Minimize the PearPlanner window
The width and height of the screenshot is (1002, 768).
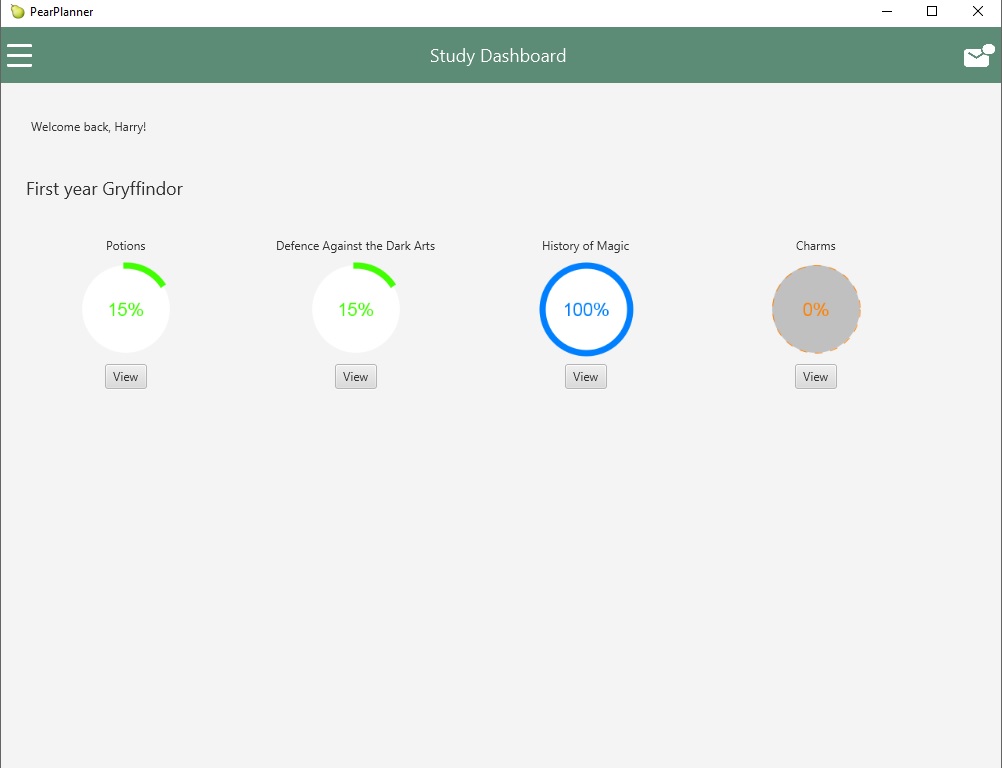point(886,12)
